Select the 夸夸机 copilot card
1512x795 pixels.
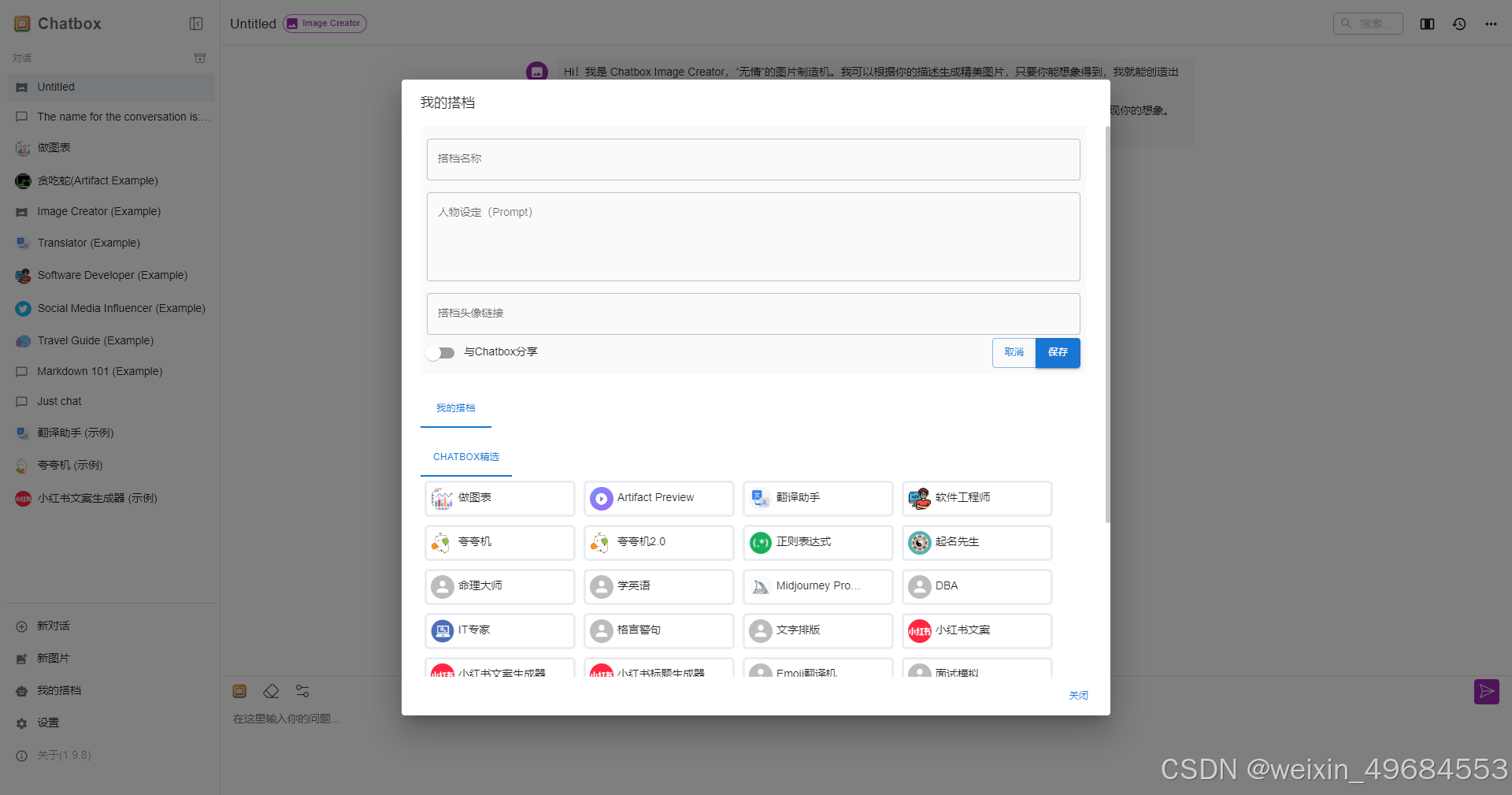tap(500, 542)
